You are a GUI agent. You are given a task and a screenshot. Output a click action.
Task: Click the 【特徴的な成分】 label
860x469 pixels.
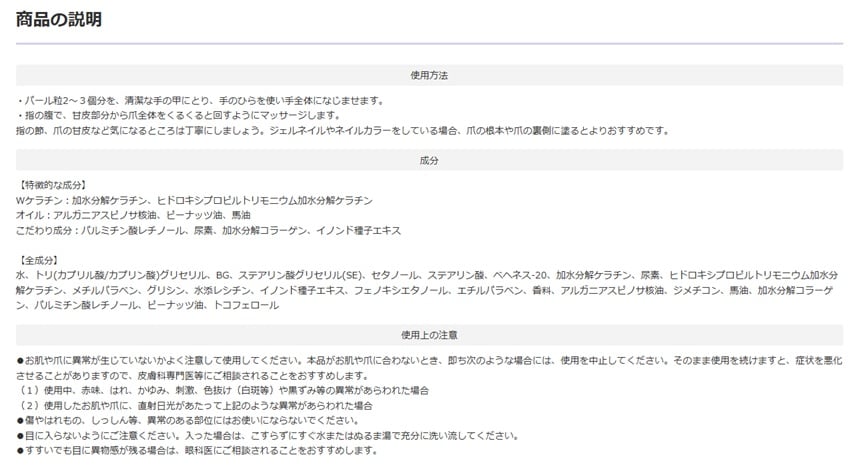click(x=53, y=186)
